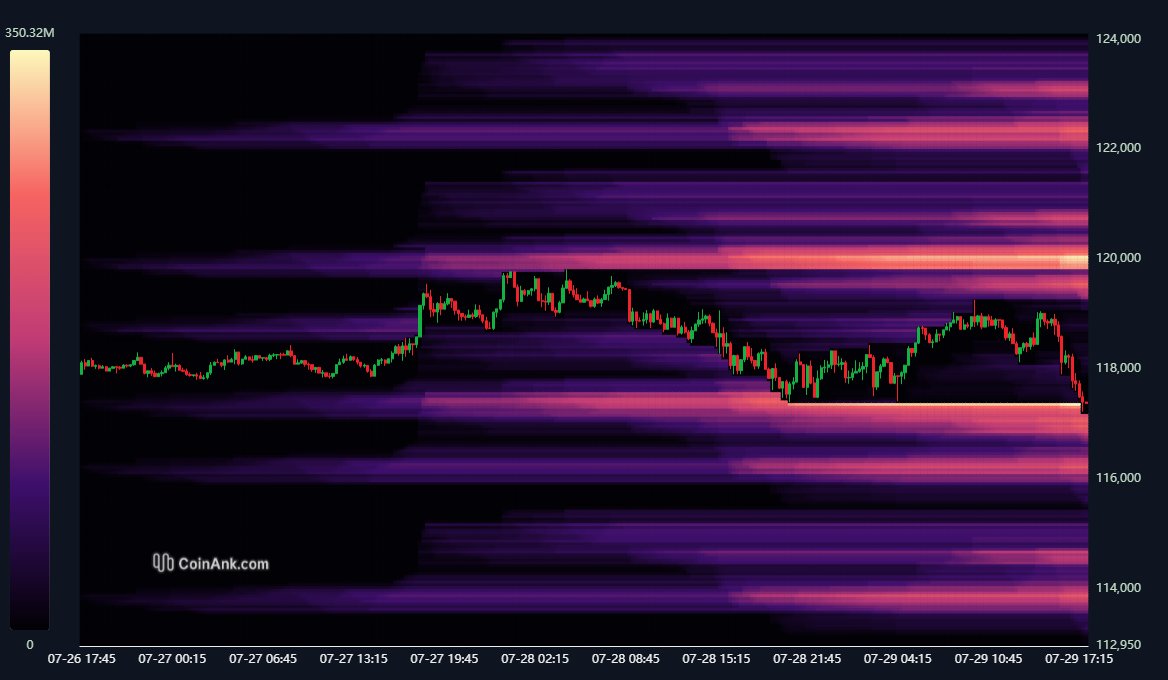Click the 350.32M maximum scale label
Image resolution: width=1168 pixels, height=680 pixels.
tap(30, 33)
